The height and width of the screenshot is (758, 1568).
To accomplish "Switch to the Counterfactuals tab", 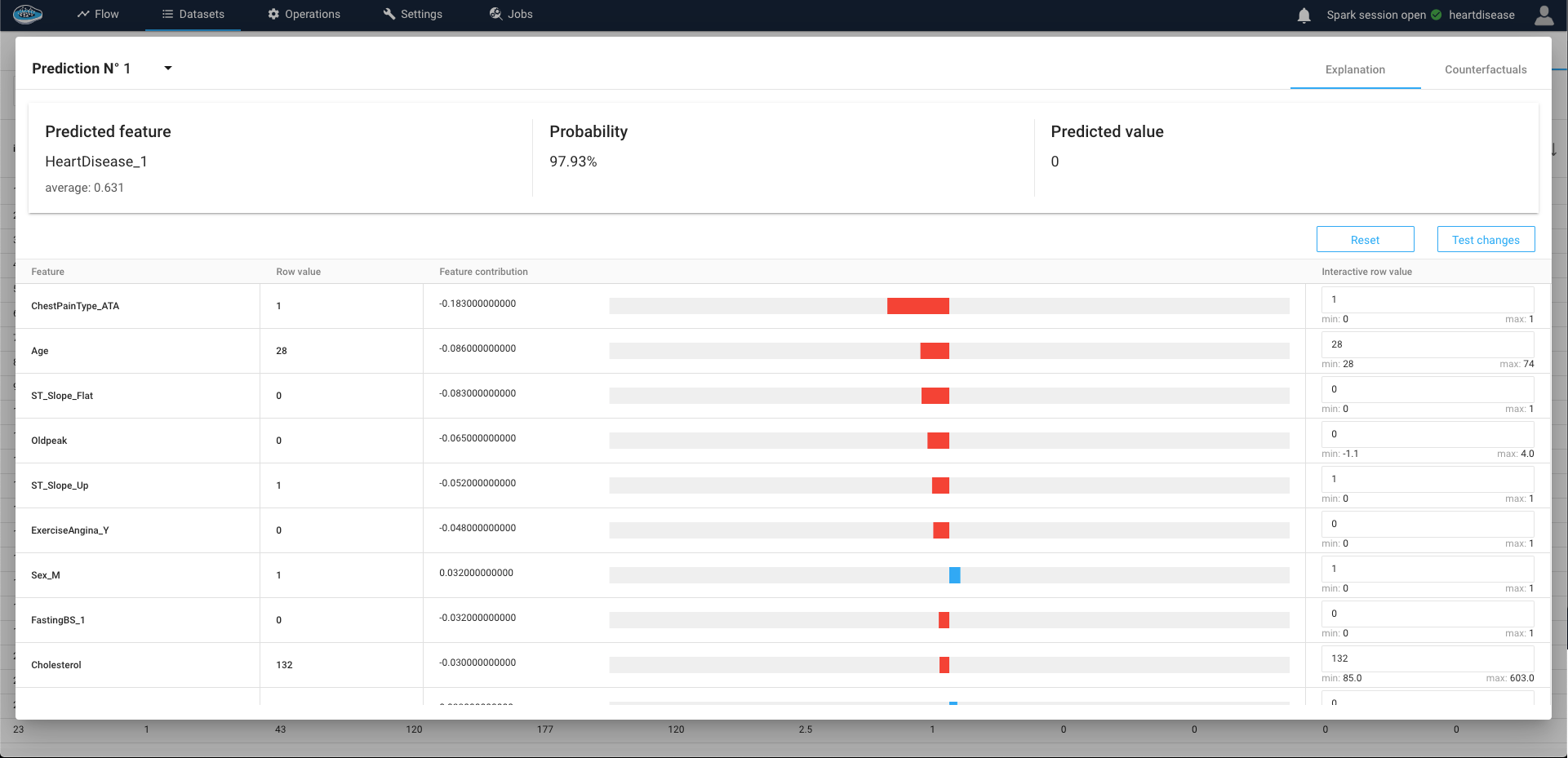I will coord(1485,69).
